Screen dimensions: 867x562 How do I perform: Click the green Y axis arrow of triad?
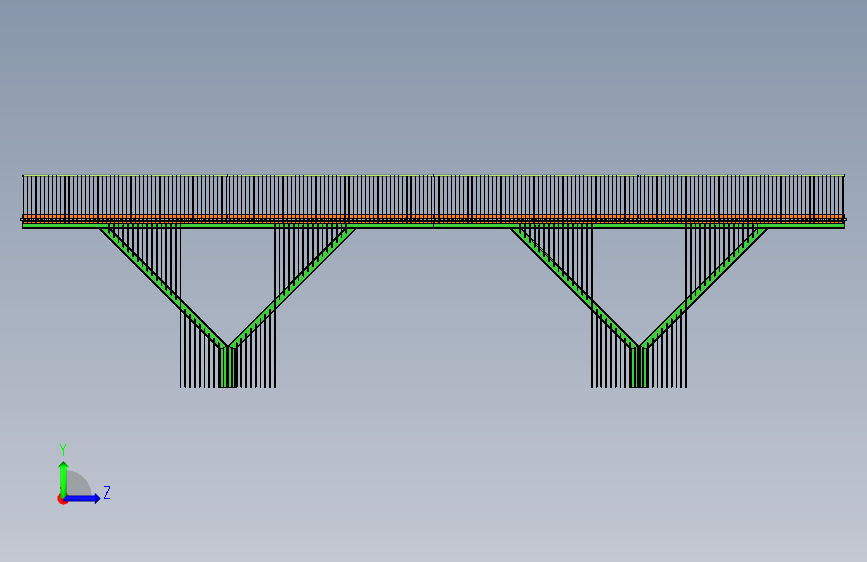point(63,479)
